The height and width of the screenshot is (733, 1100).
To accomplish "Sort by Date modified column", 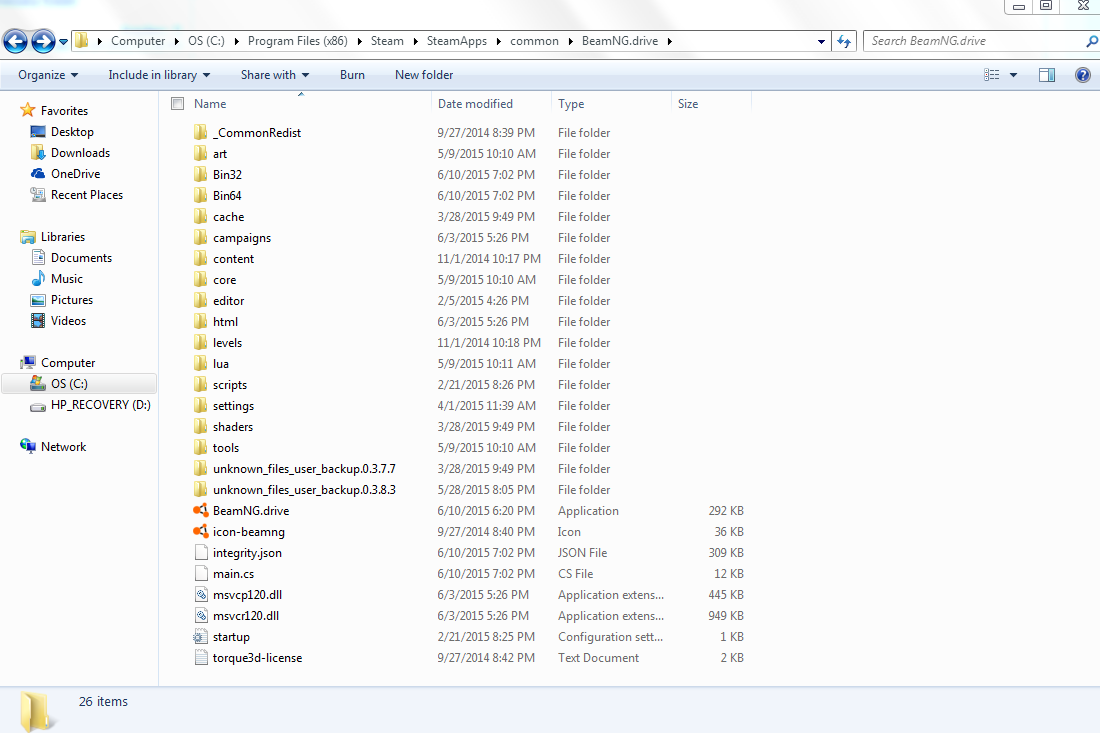I will pyautogui.click(x=476, y=104).
